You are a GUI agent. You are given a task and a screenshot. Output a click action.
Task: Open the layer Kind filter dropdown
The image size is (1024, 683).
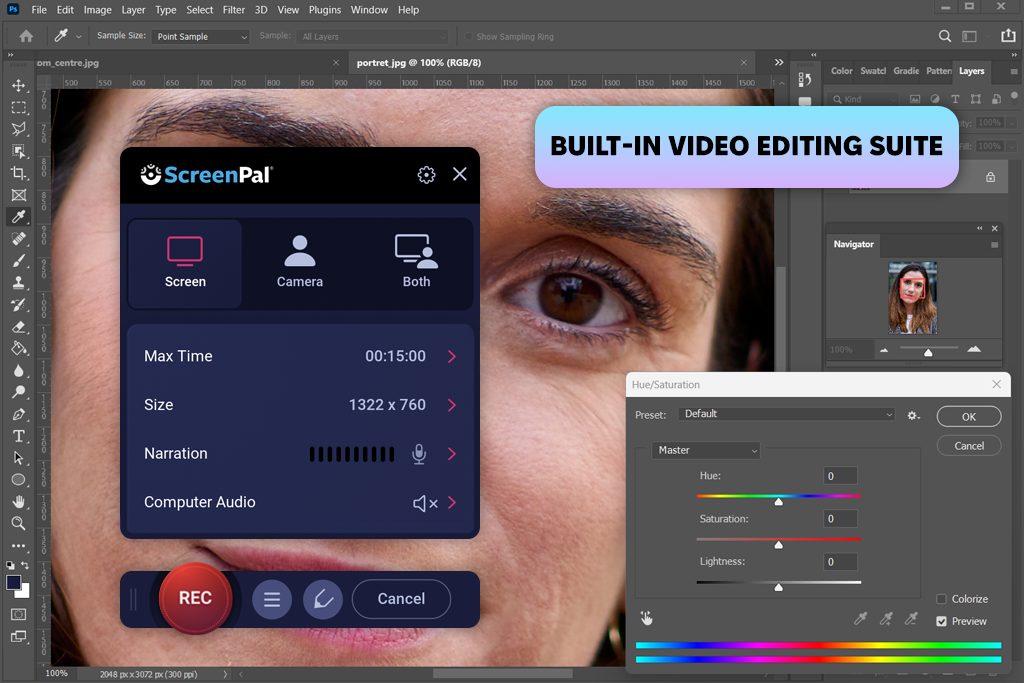point(863,99)
